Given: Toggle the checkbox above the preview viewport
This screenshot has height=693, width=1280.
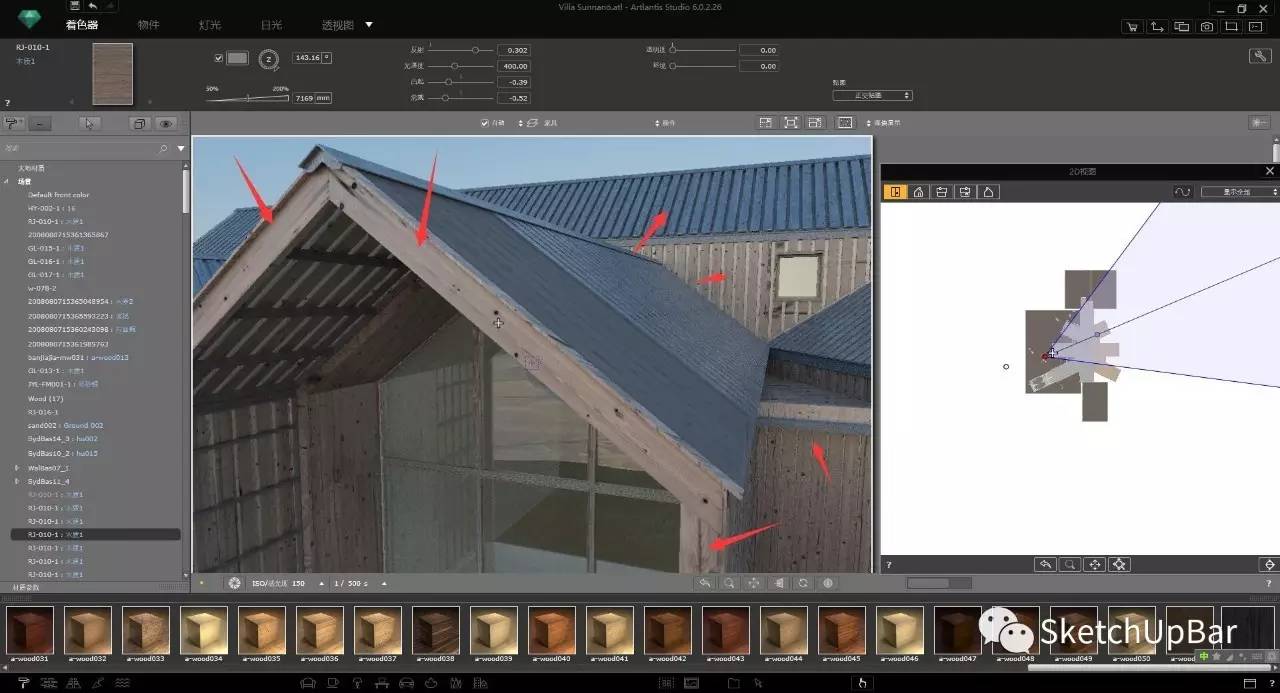Looking at the screenshot, I should (485, 123).
